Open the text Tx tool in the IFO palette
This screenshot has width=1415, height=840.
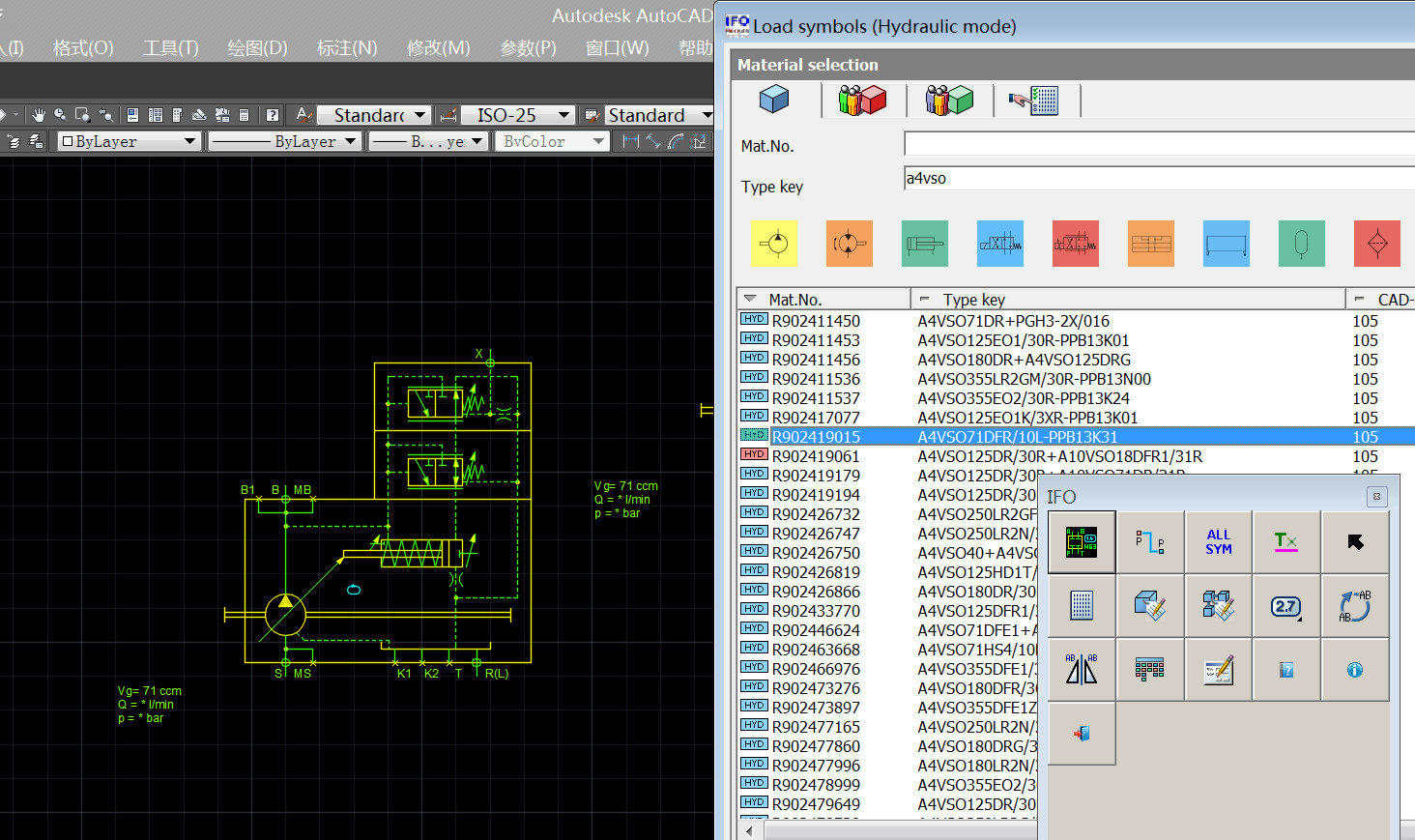1286,542
